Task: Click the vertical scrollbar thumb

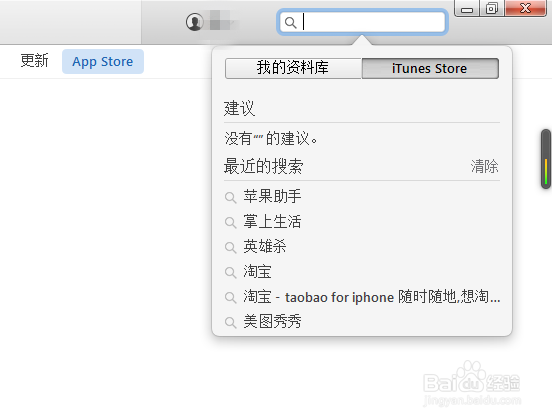Action: click(x=546, y=159)
